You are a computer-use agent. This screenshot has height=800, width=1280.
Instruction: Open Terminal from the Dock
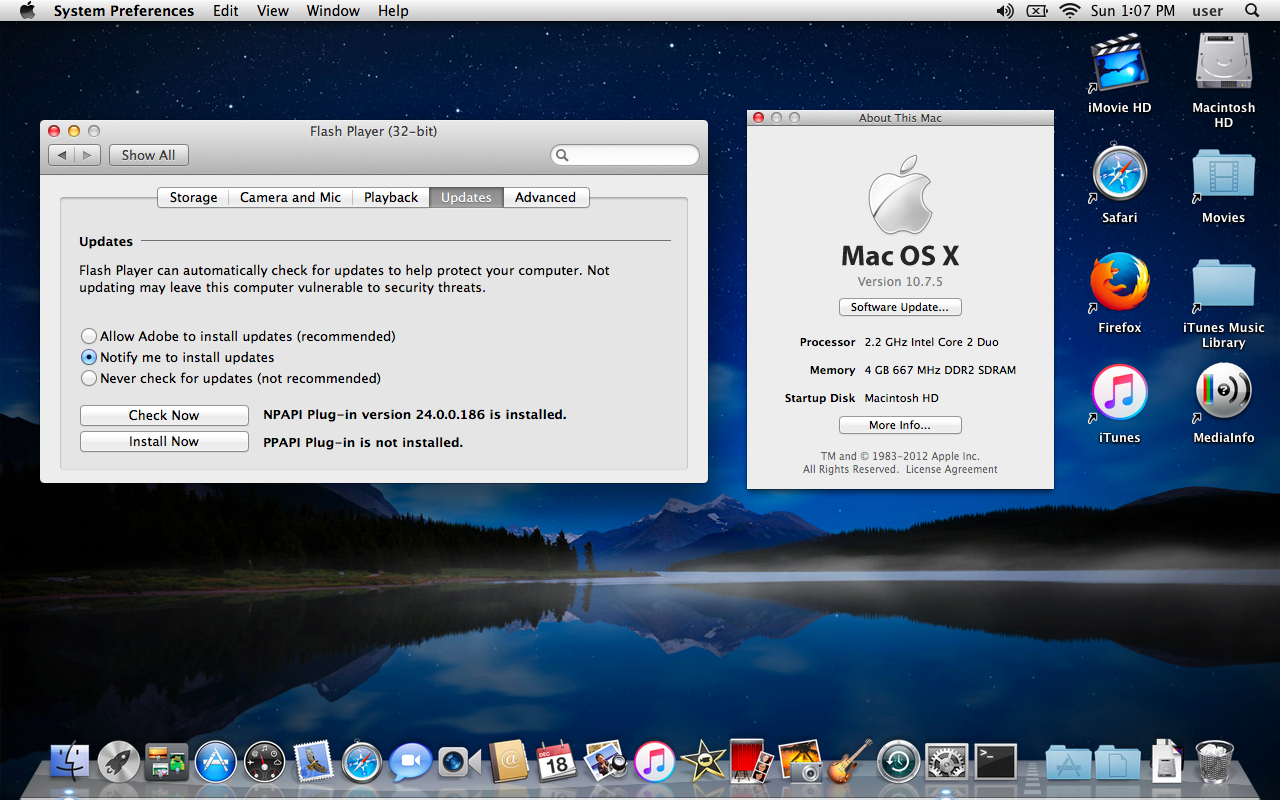pos(995,762)
